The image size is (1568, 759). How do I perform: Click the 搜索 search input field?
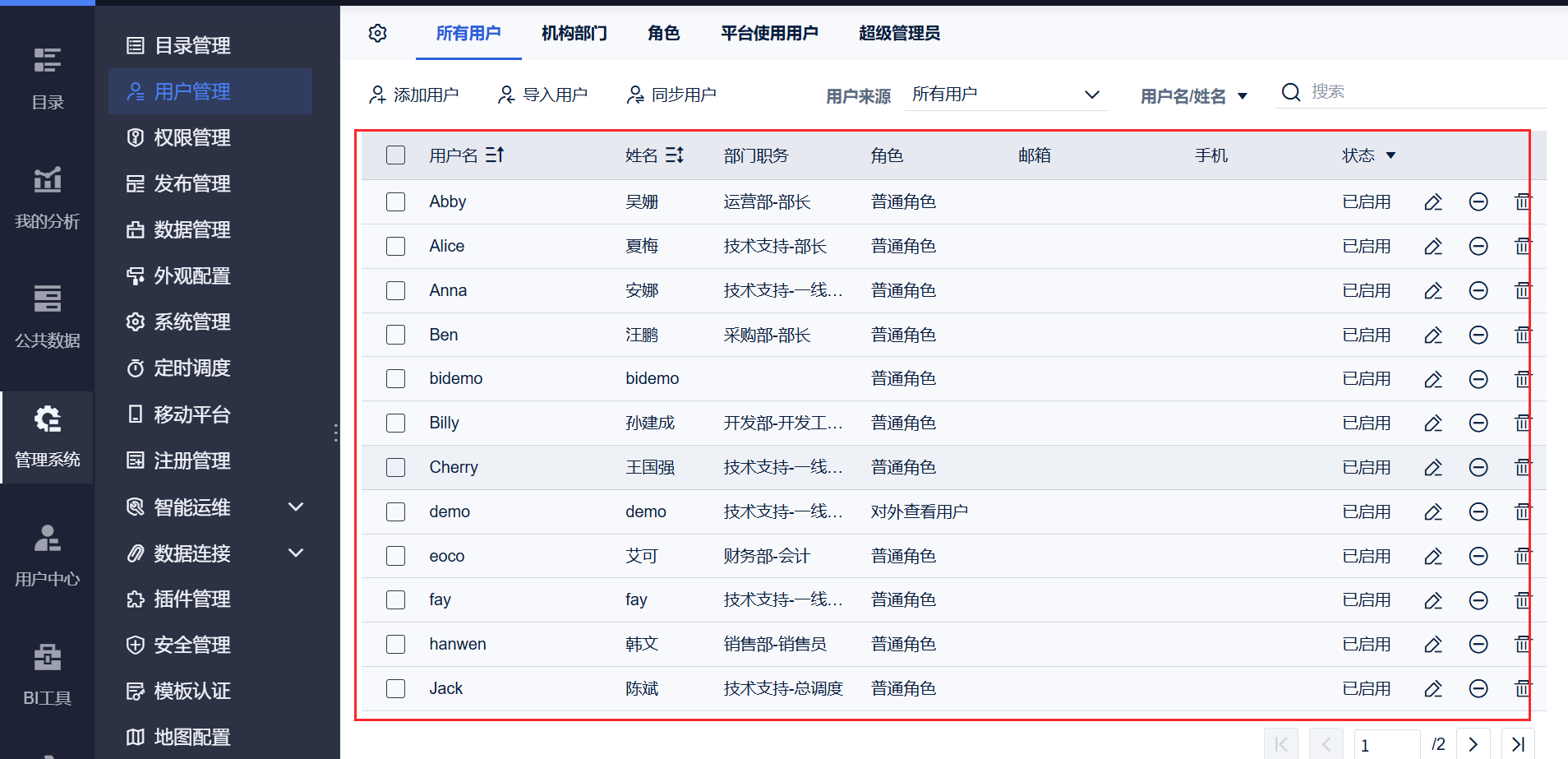tap(1427, 92)
